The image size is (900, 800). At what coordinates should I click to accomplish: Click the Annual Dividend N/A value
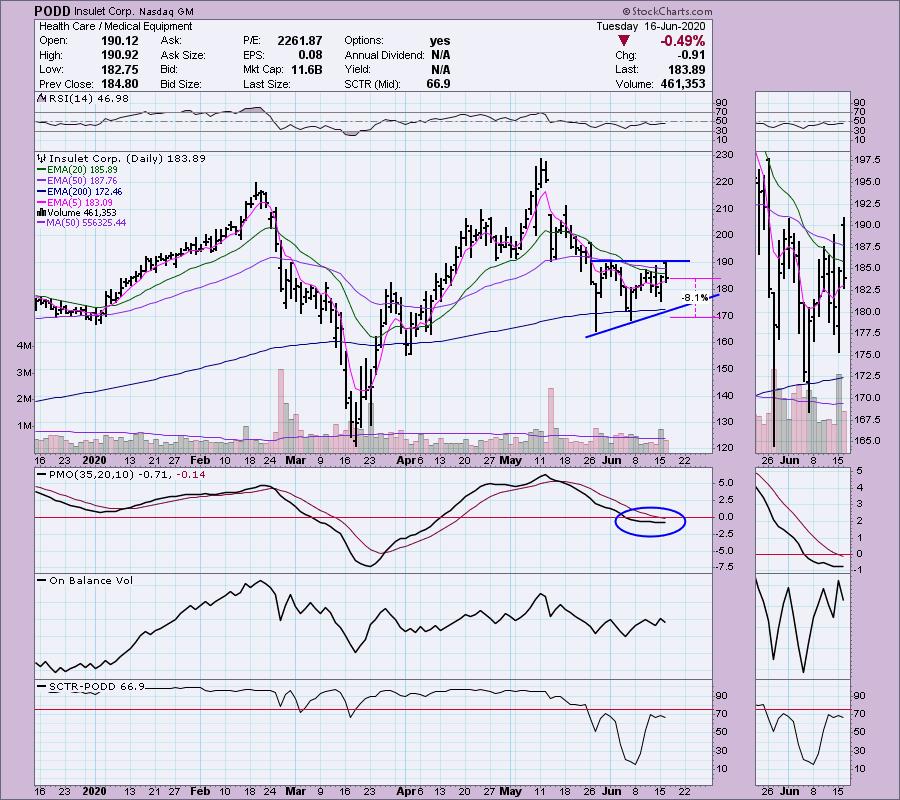coord(440,55)
